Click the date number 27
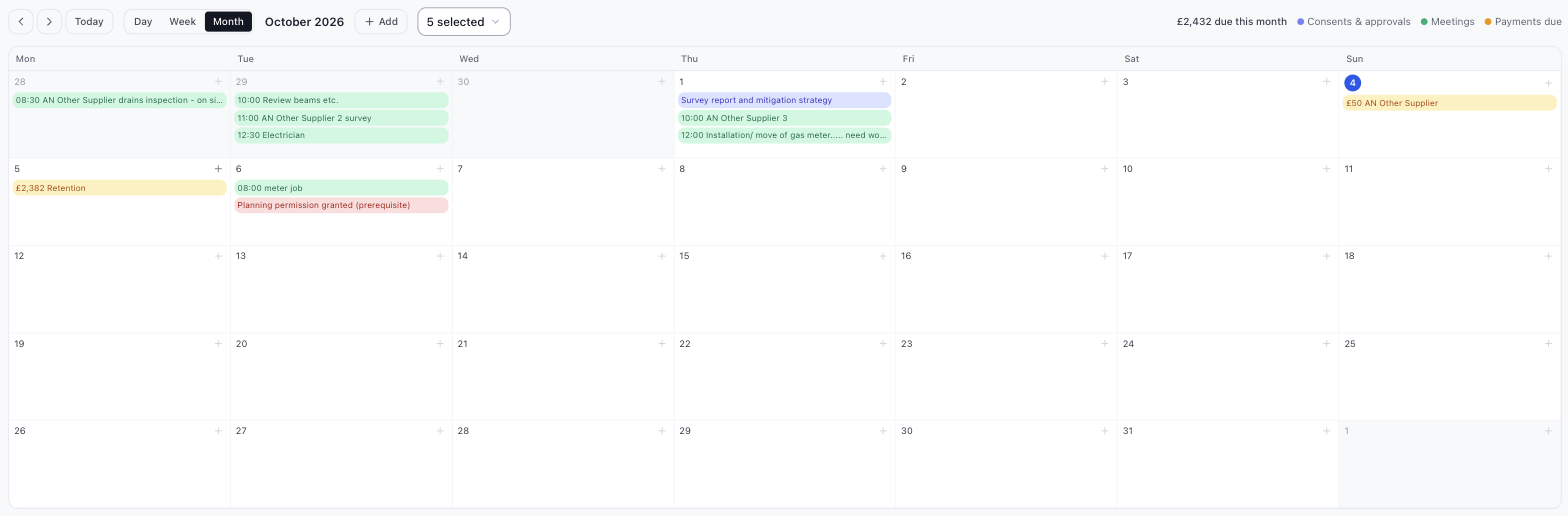Image resolution: width=1568 pixels, height=516 pixels. [x=241, y=431]
